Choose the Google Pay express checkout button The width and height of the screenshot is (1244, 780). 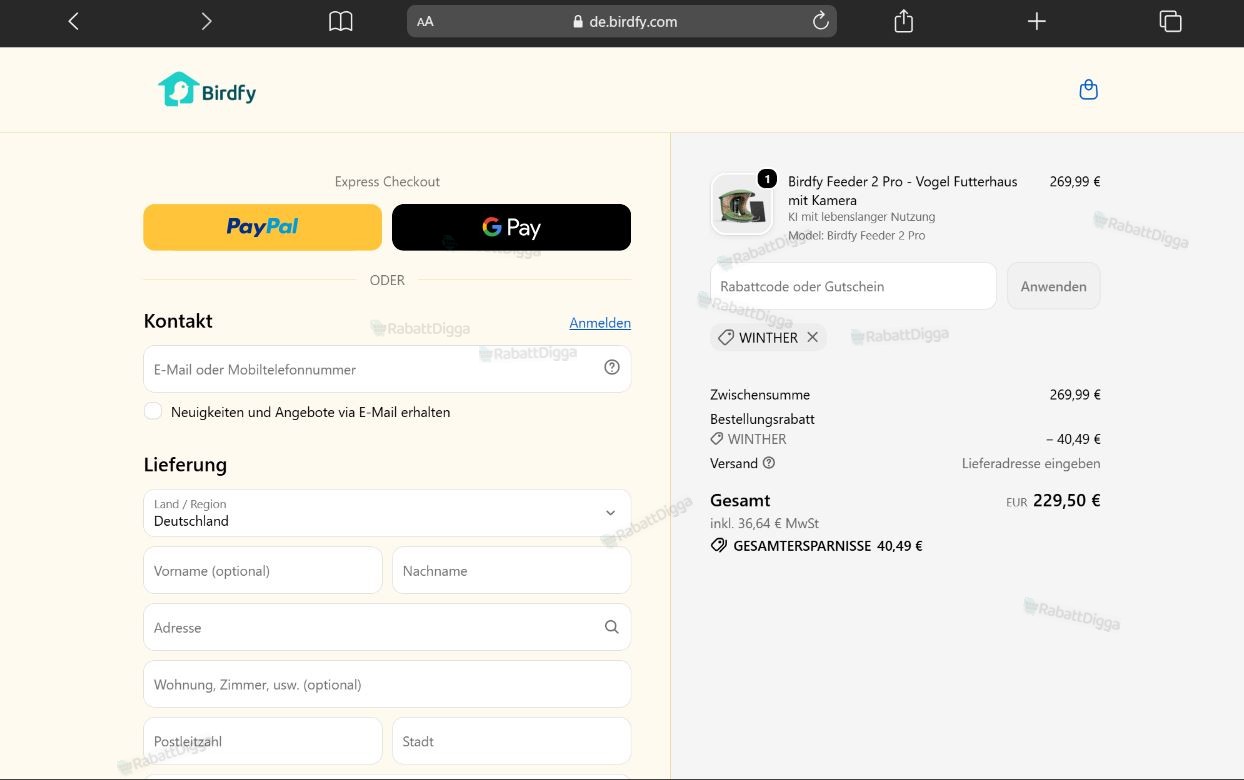pos(511,227)
